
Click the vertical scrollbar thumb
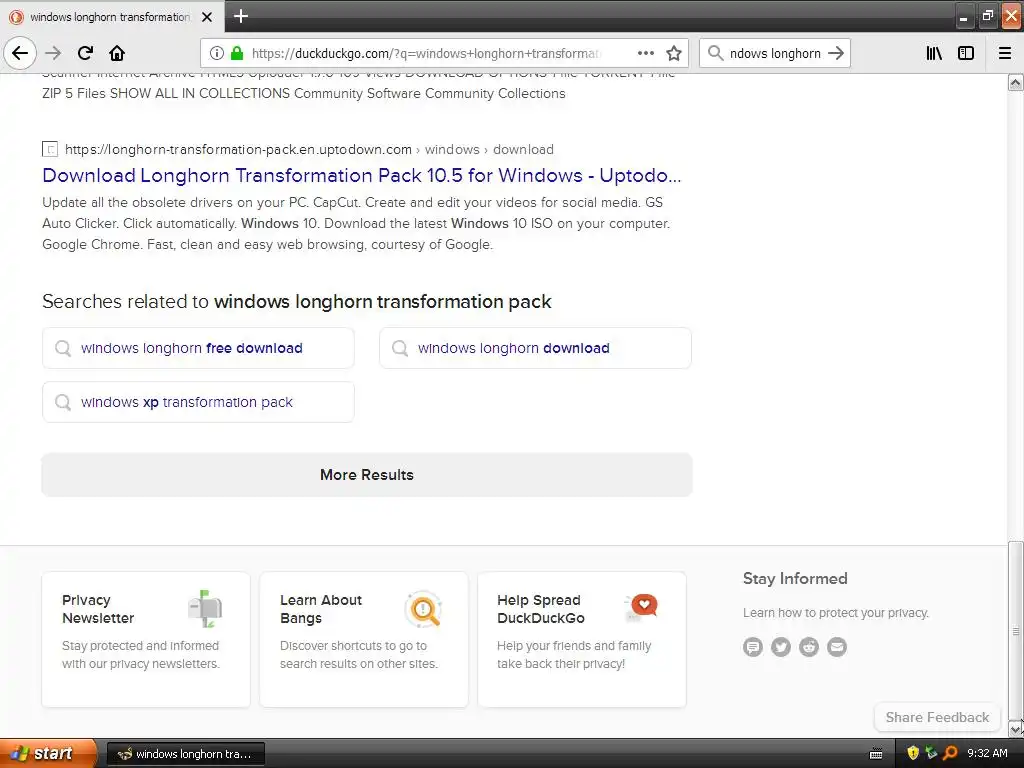coord(1016,631)
